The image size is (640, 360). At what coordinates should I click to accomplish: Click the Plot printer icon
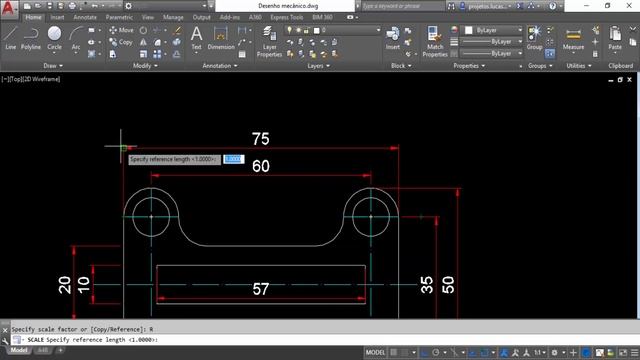tap(72, 6)
